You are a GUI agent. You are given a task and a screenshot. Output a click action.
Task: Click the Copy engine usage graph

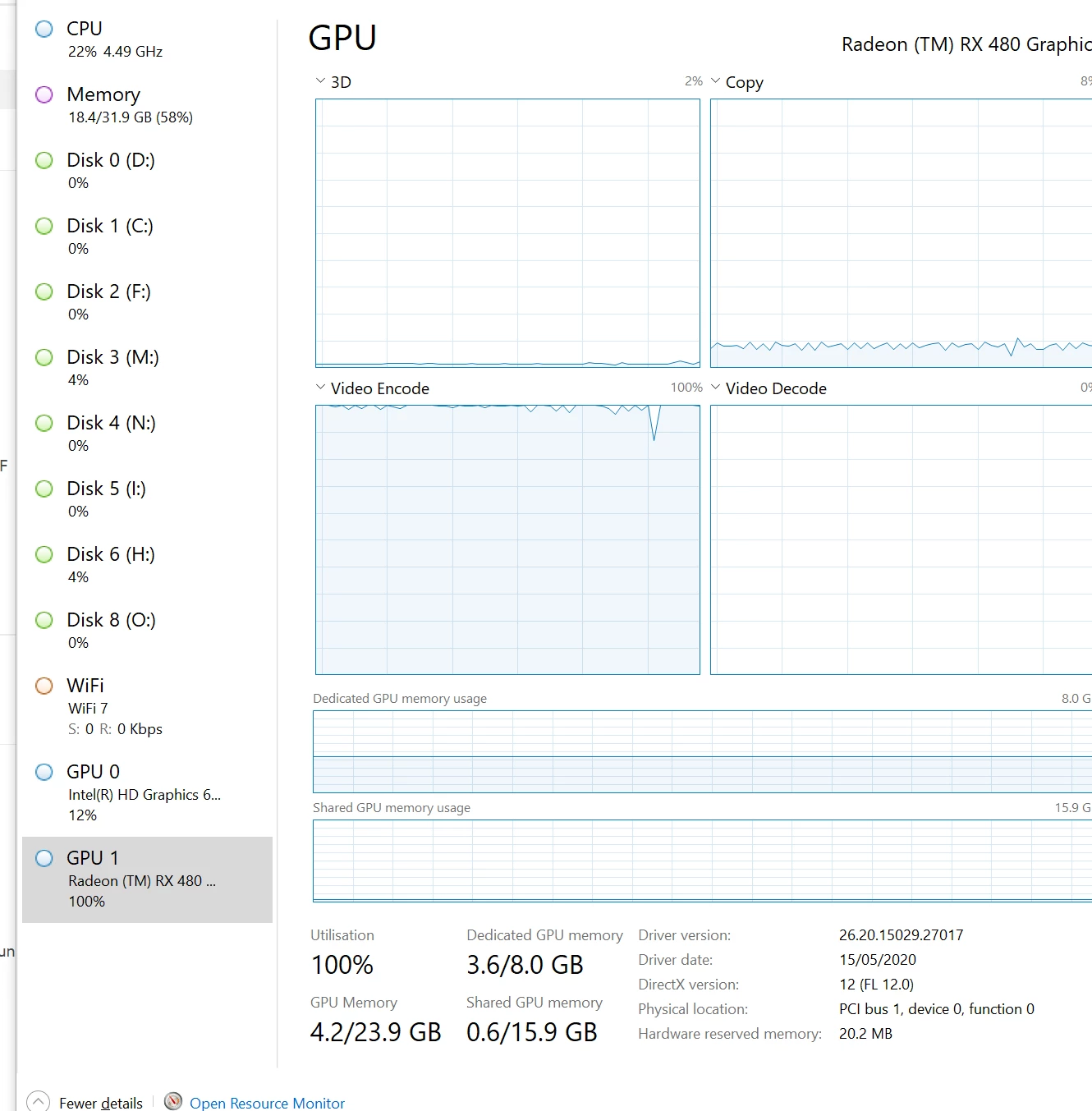pyautogui.click(x=901, y=233)
